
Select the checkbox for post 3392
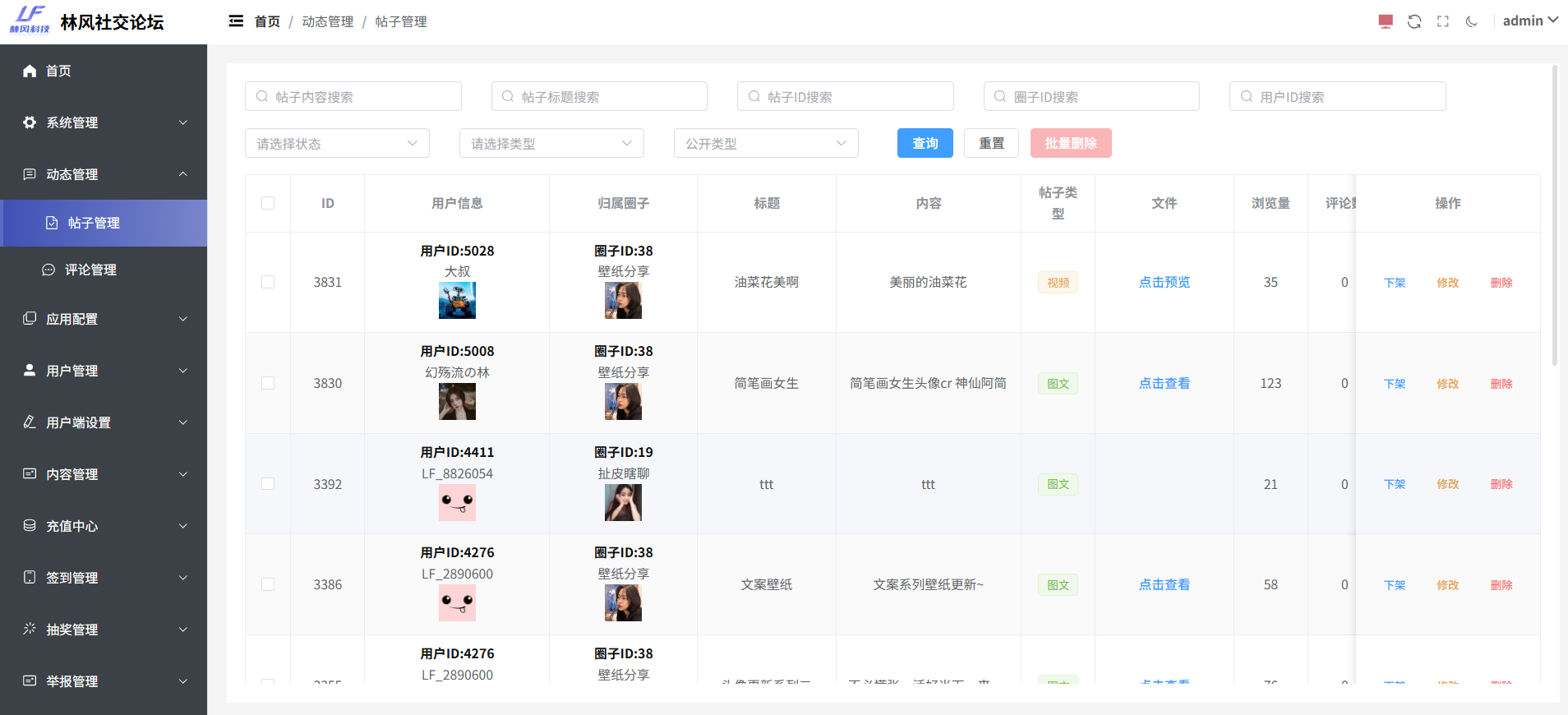[x=268, y=484]
